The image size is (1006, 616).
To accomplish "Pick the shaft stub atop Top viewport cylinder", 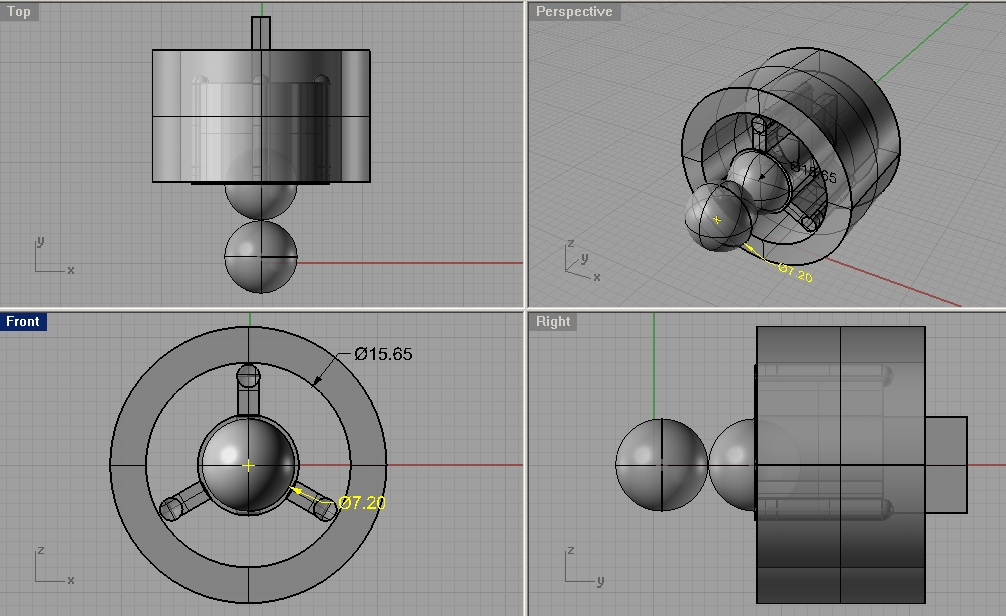I will 261,33.
